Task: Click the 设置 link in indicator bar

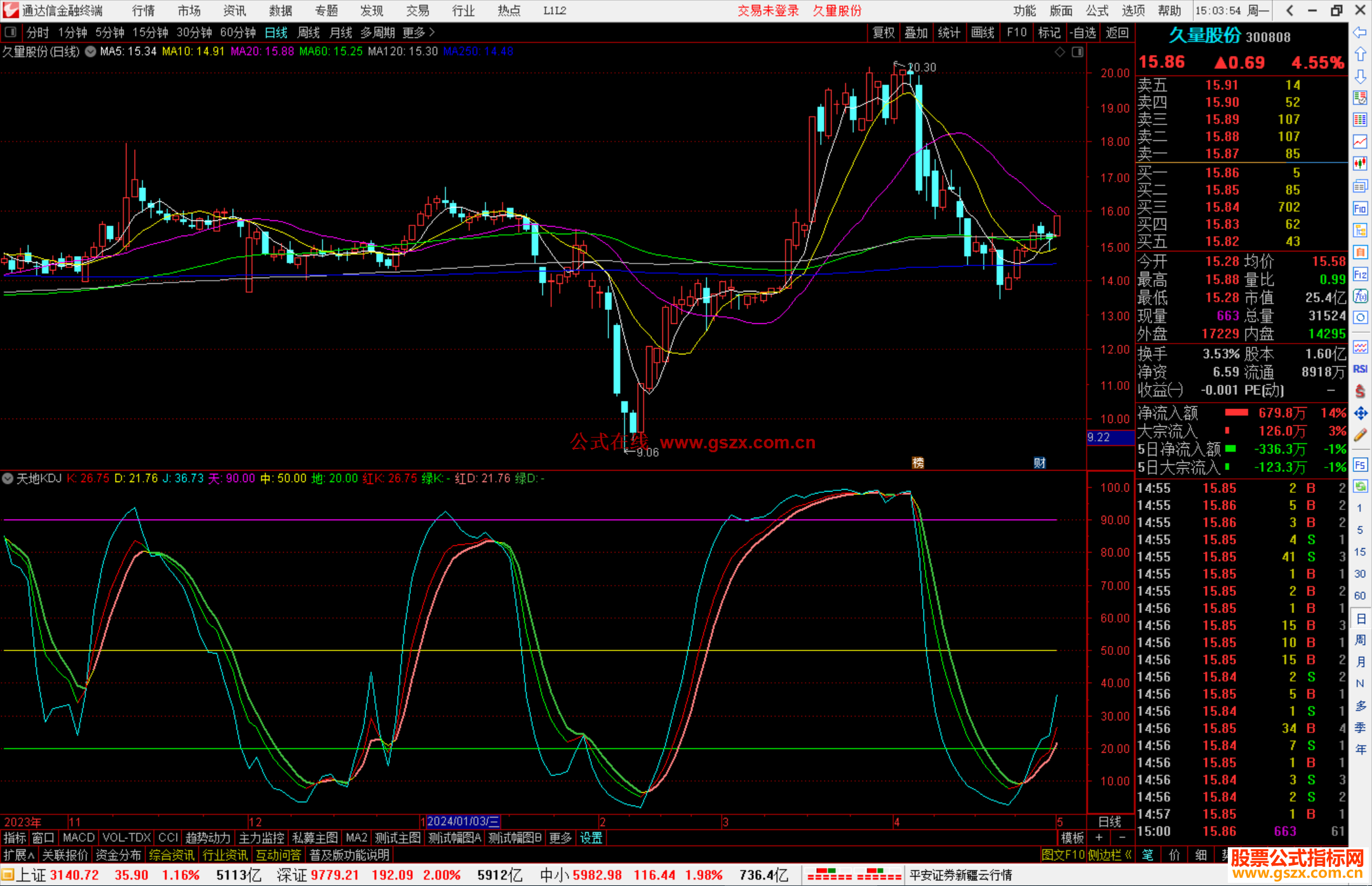Action: [591, 838]
